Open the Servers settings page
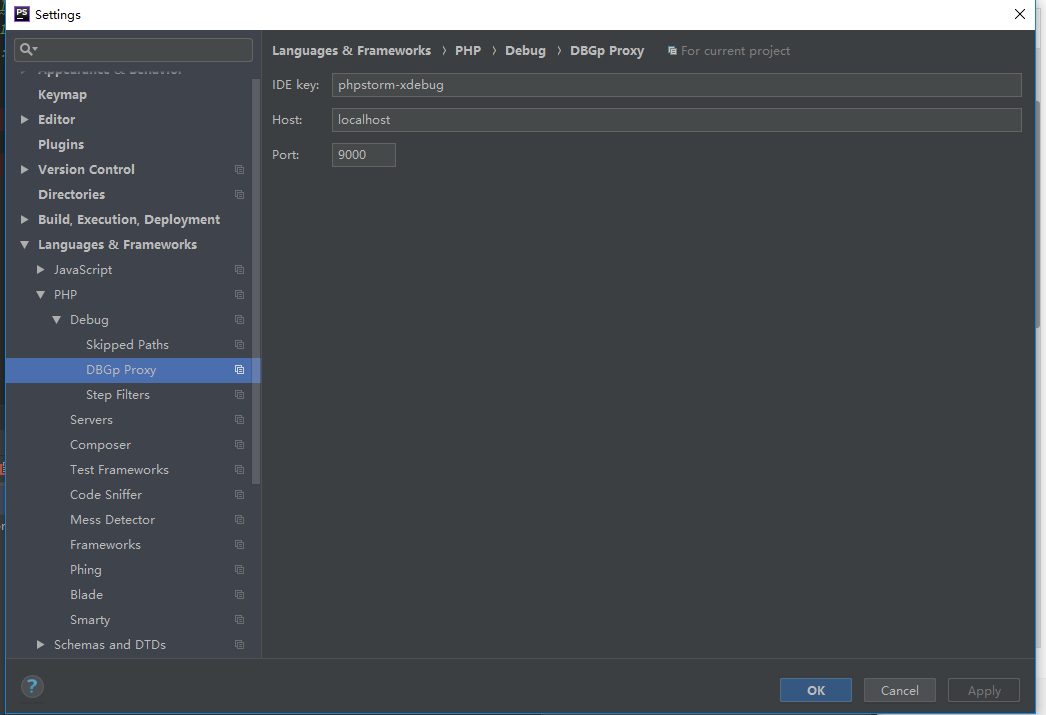This screenshot has height=715, width=1046. 91,420
